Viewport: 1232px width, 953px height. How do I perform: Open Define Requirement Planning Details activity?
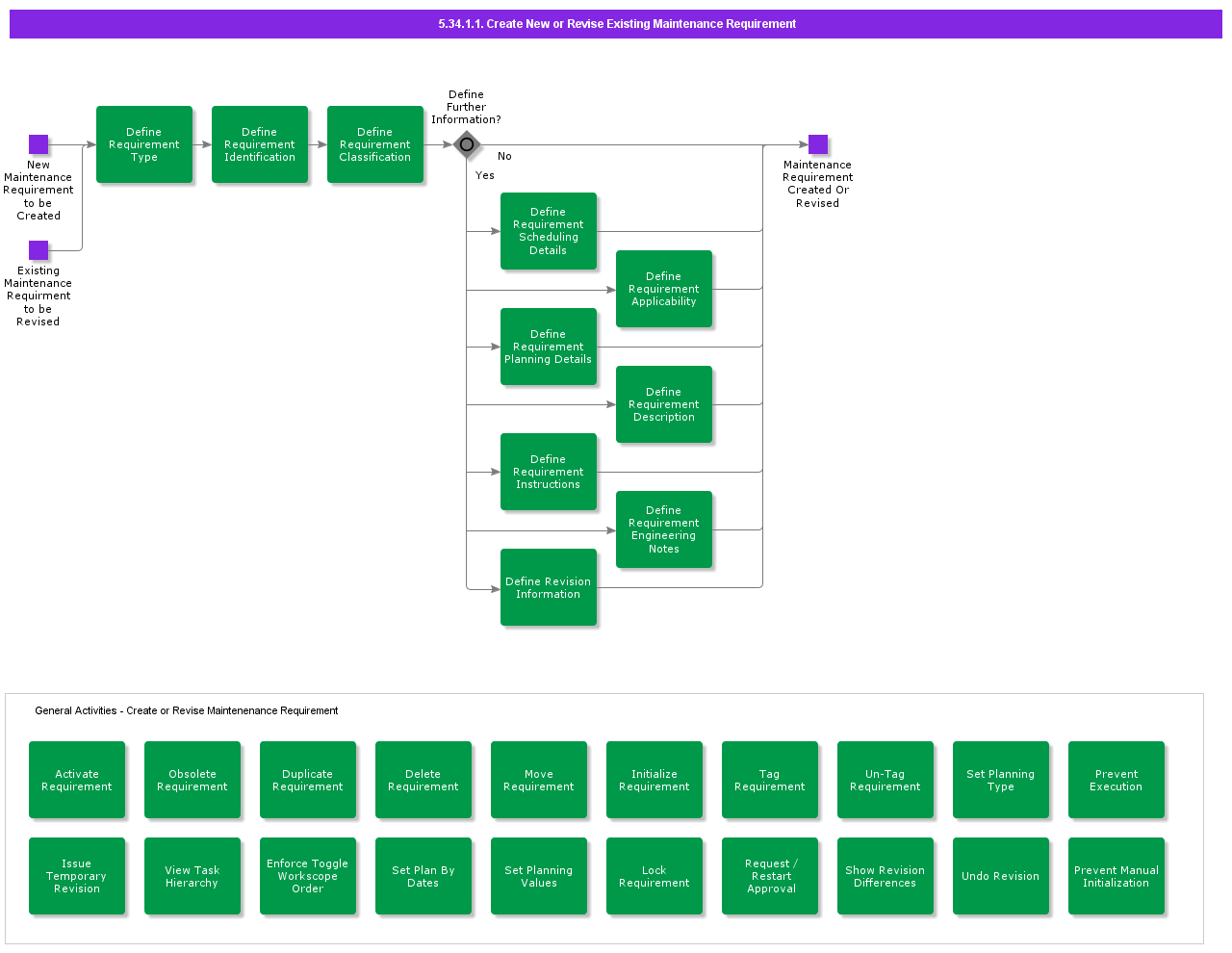click(x=549, y=347)
